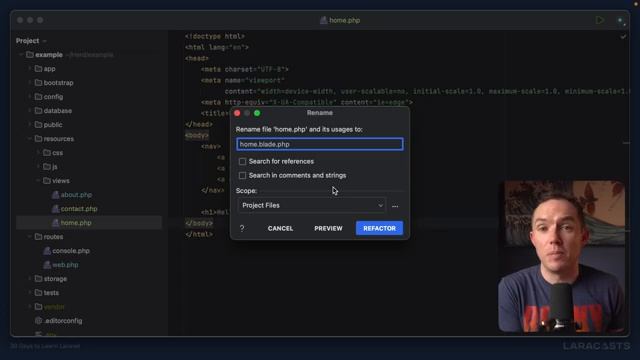Viewport: 640px width, 360px height.
Task: Open scope options ellipsis button
Action: [x=395, y=206]
